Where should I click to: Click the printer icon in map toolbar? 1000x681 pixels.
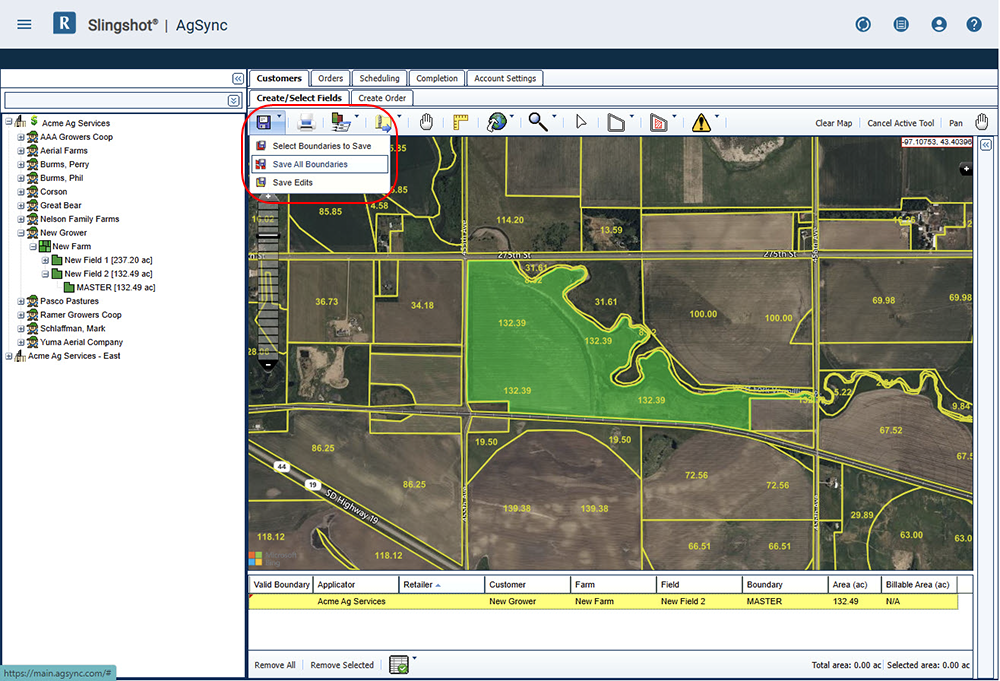pos(306,122)
